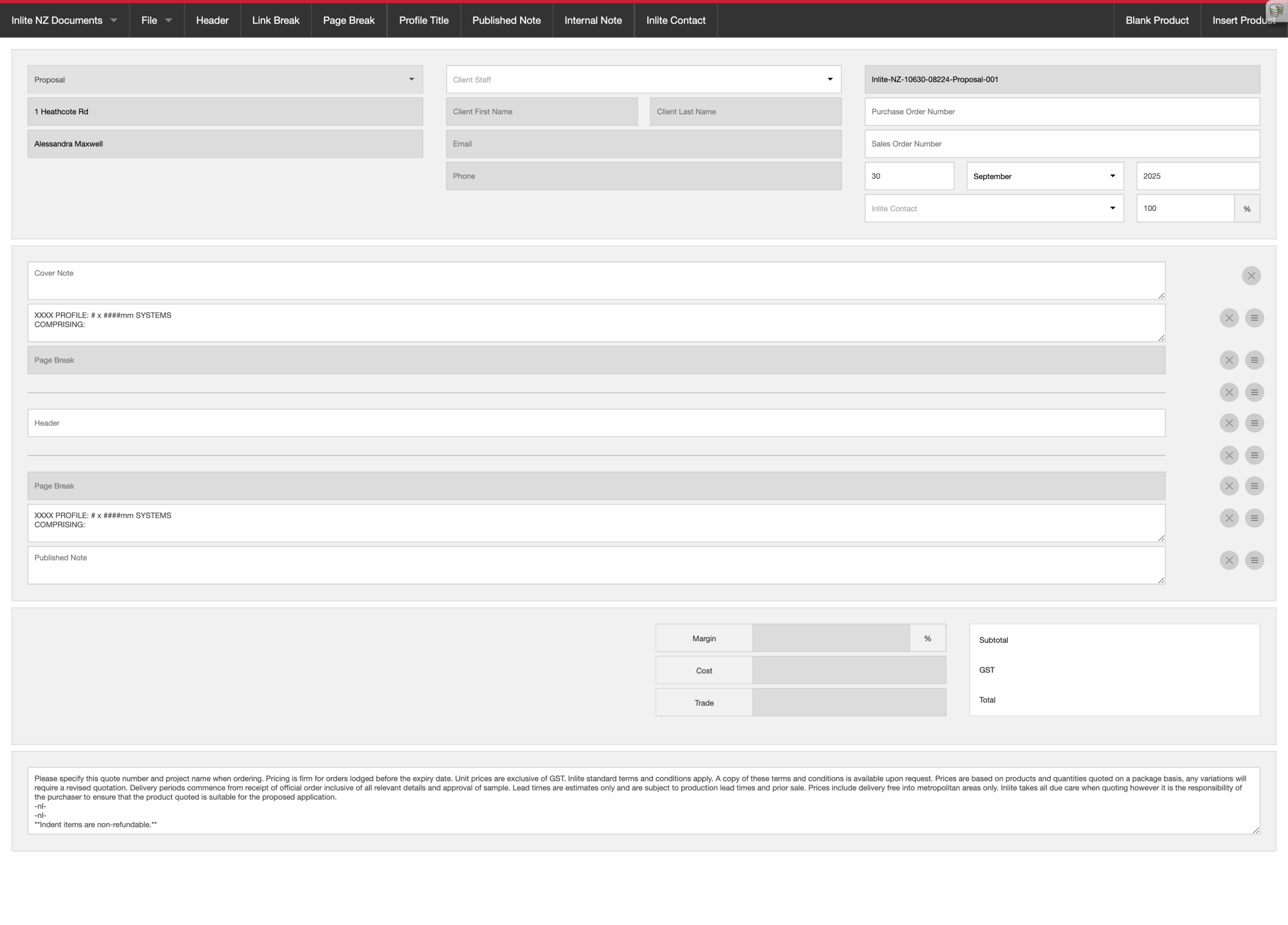The image size is (1288, 925).
Task: Expand the Inlite Contact dropdown field
Action: coord(994,208)
